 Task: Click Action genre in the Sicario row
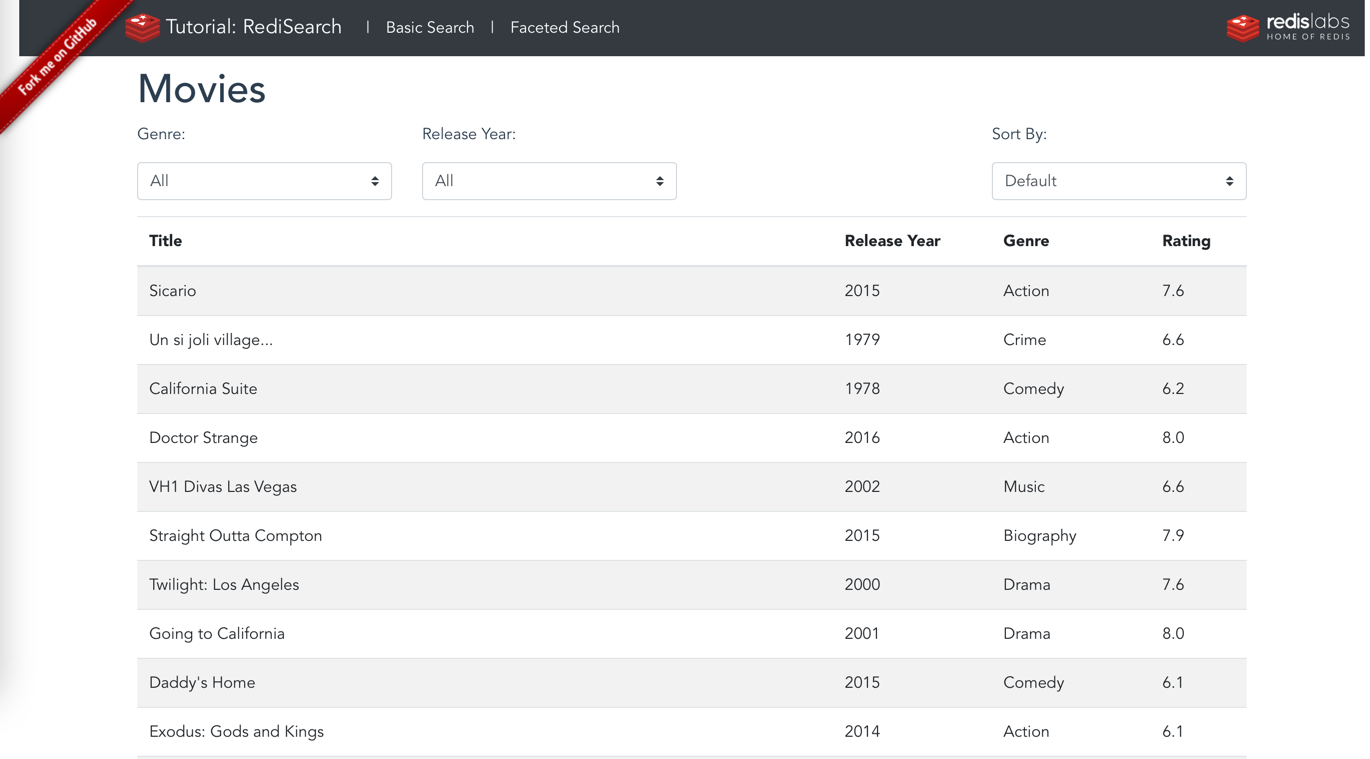click(1026, 291)
